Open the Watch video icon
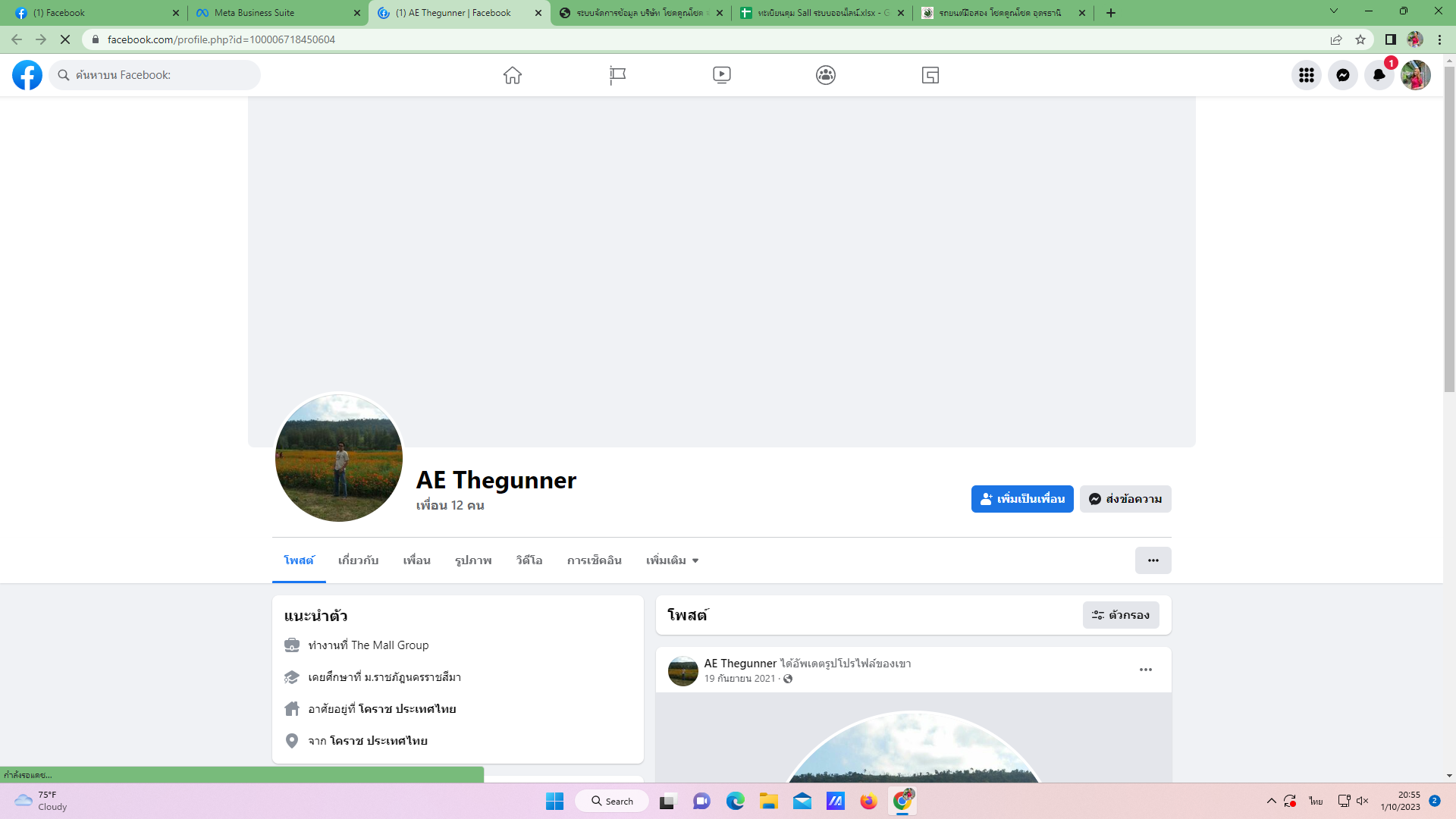 [721, 75]
